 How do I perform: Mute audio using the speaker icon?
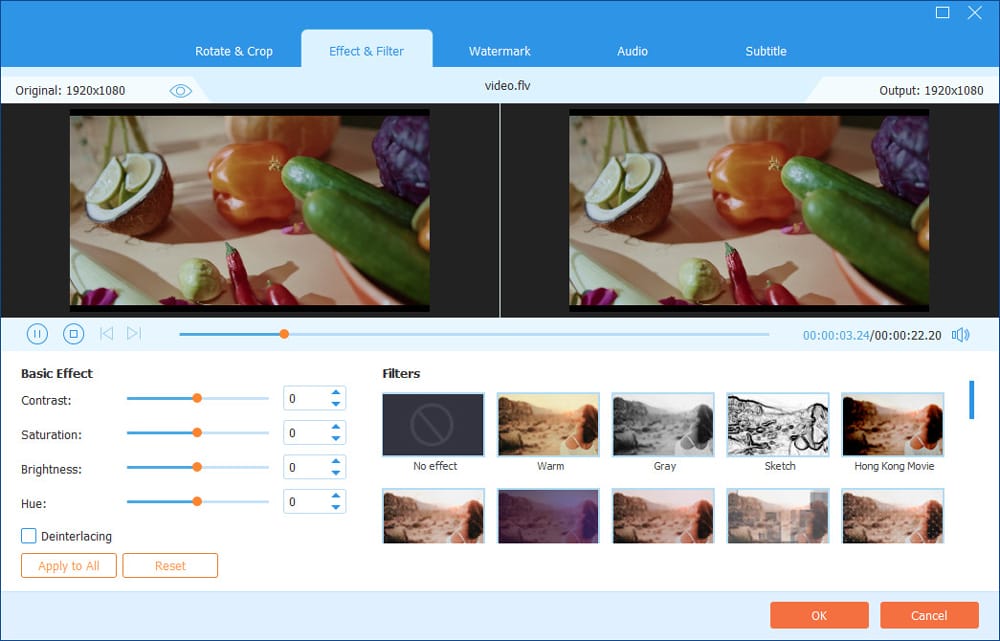point(961,335)
